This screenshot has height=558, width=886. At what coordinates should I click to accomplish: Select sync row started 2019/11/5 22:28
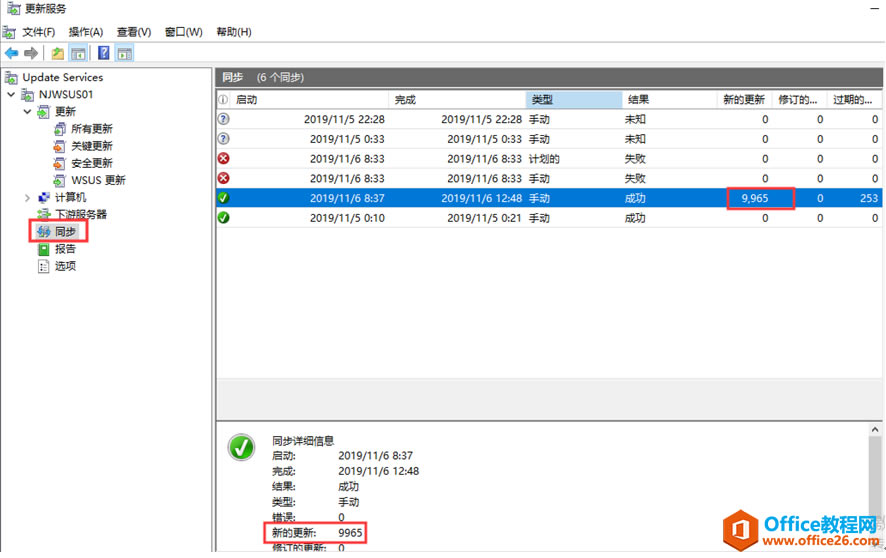(x=549, y=119)
